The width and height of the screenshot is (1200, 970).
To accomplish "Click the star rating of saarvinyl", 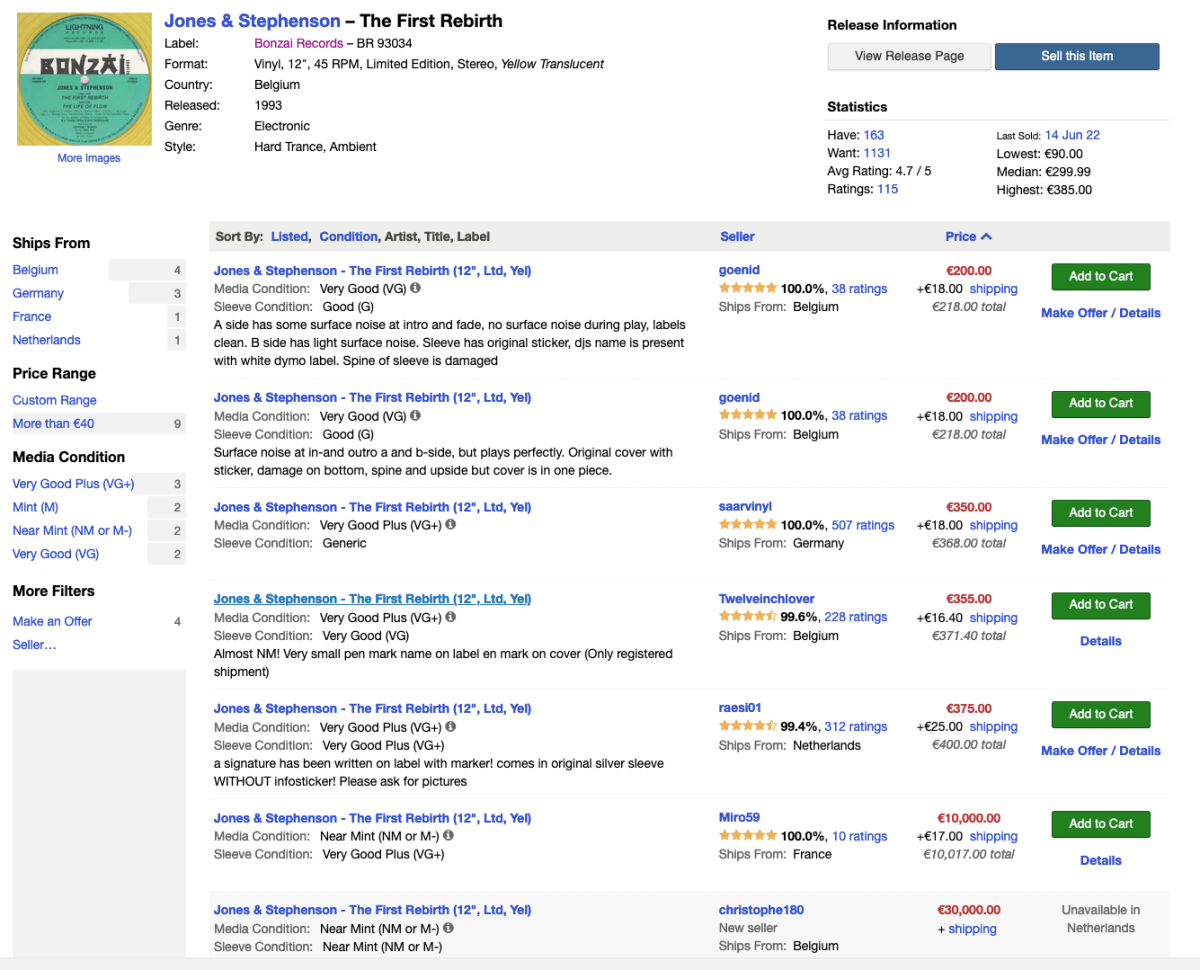I will (748, 525).
